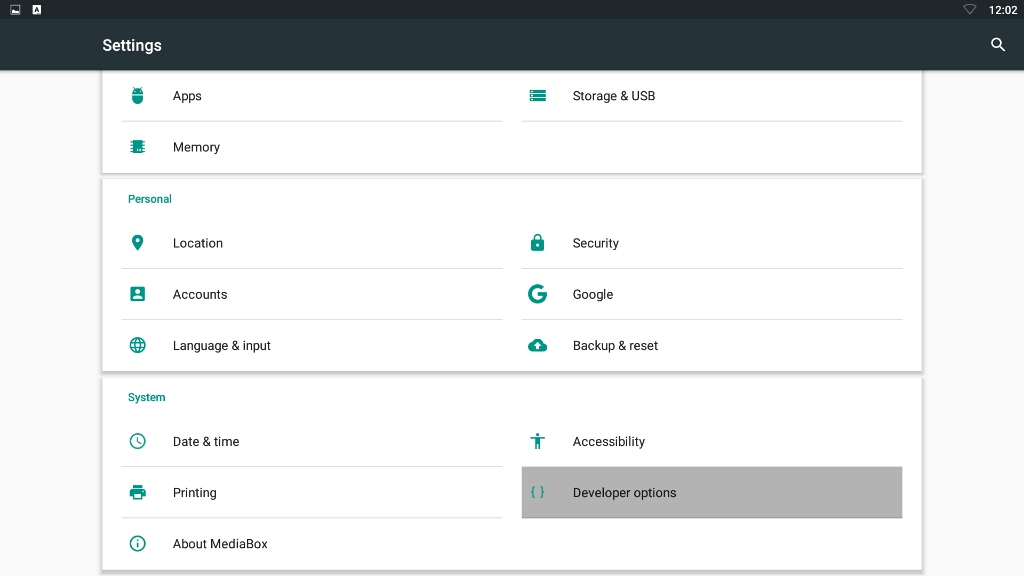Click the Settings title text
The image size is (1024, 576).
click(132, 45)
